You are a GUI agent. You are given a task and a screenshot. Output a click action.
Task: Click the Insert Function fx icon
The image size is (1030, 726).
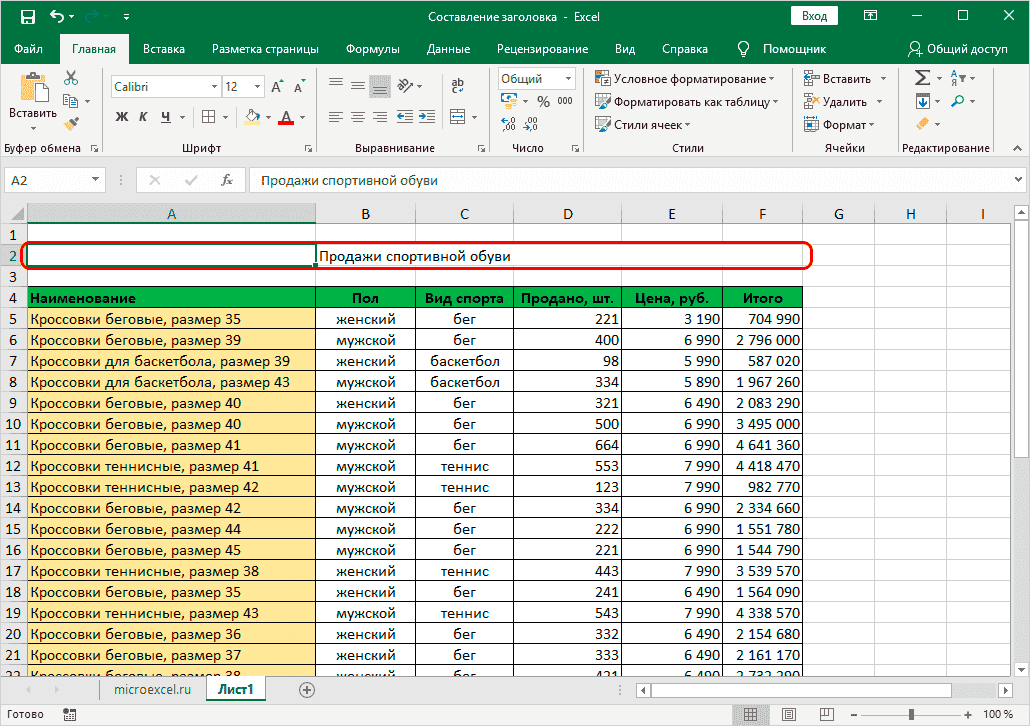pos(227,180)
